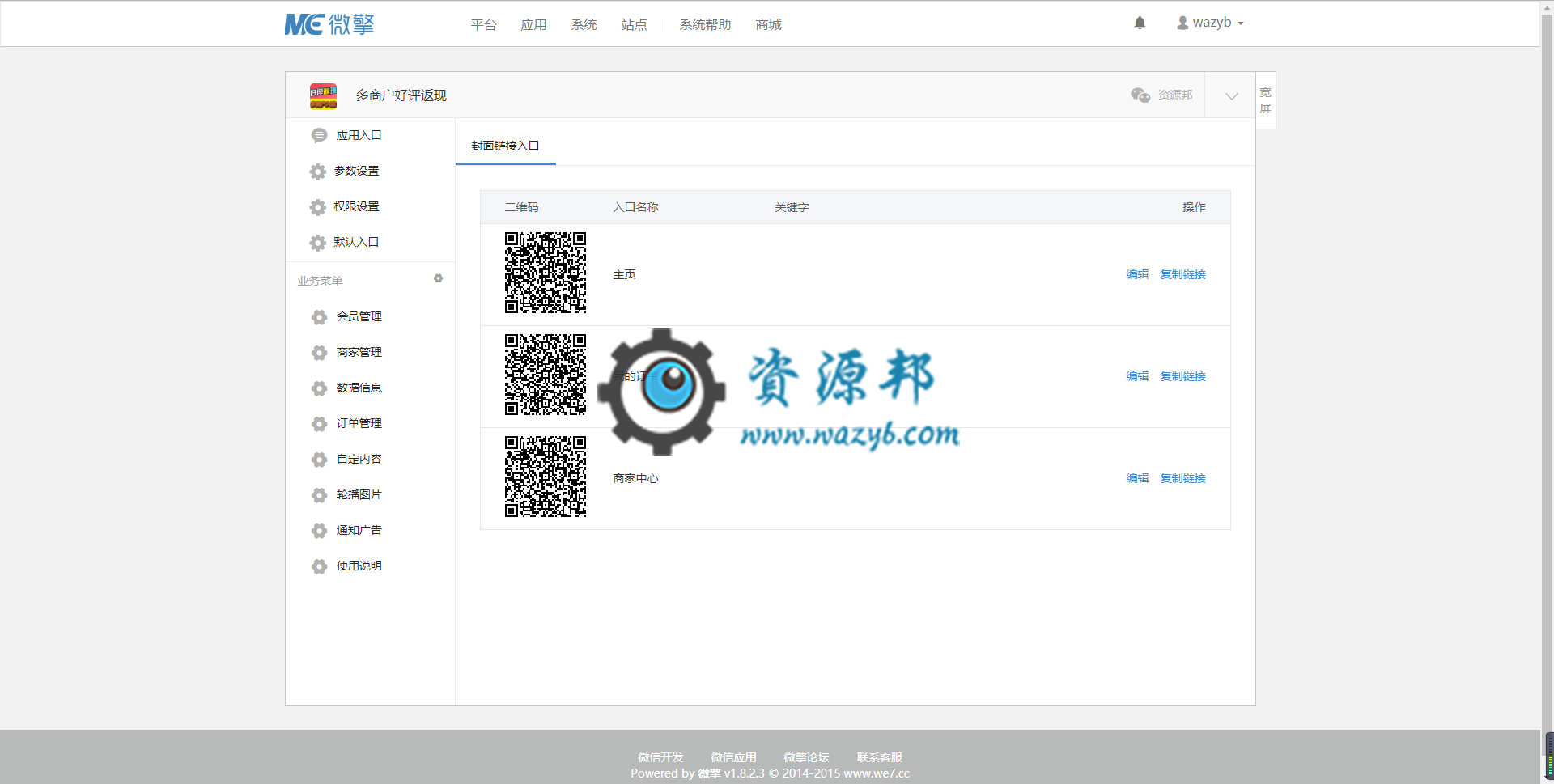The width and height of the screenshot is (1554, 784).
Task: Click the gear icon next to 通知广告
Action: (x=319, y=531)
